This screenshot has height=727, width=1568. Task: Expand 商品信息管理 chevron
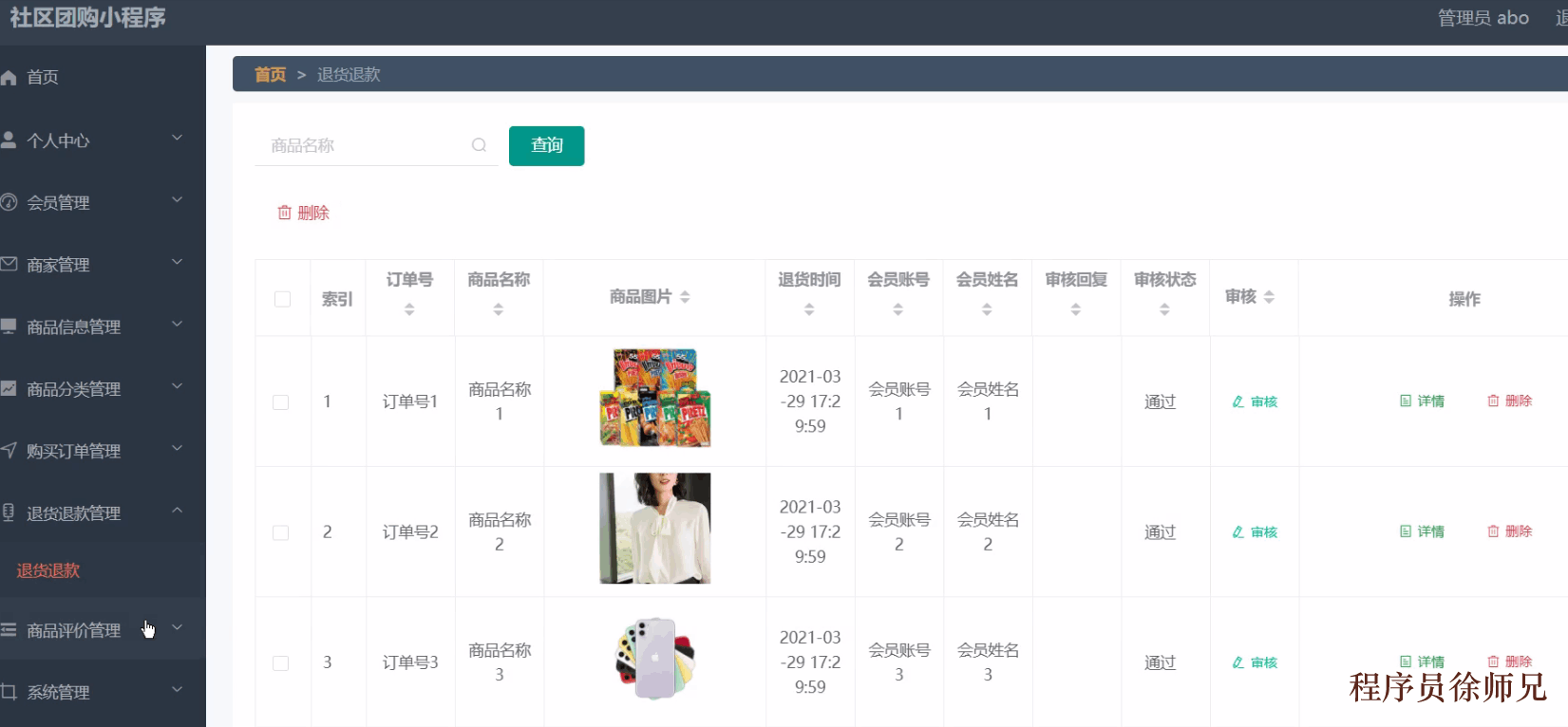tap(177, 325)
